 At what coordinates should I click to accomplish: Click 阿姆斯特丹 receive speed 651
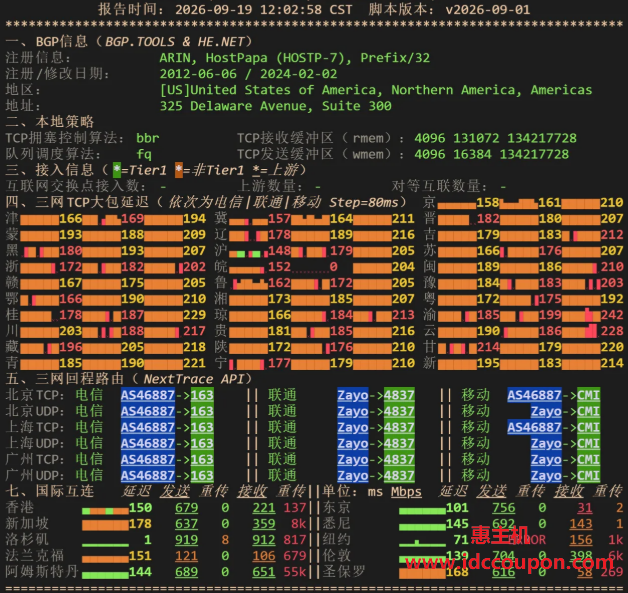click(x=264, y=571)
